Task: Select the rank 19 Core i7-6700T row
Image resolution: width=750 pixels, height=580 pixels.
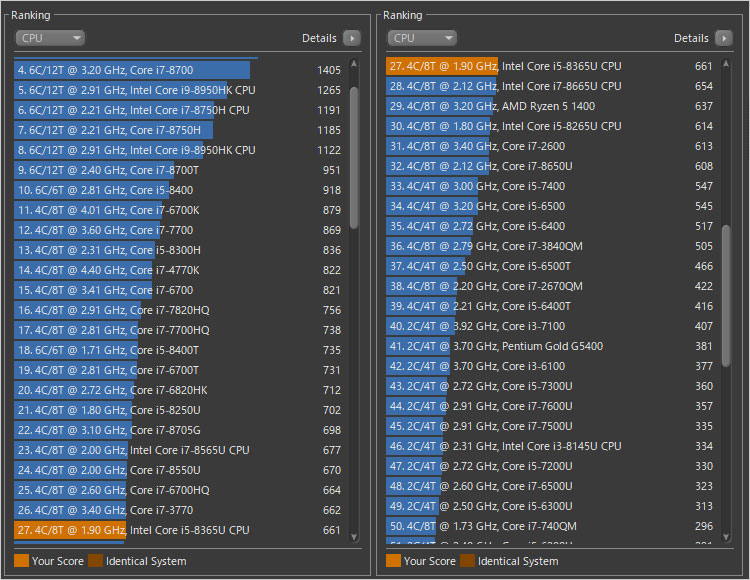Action: tap(178, 370)
